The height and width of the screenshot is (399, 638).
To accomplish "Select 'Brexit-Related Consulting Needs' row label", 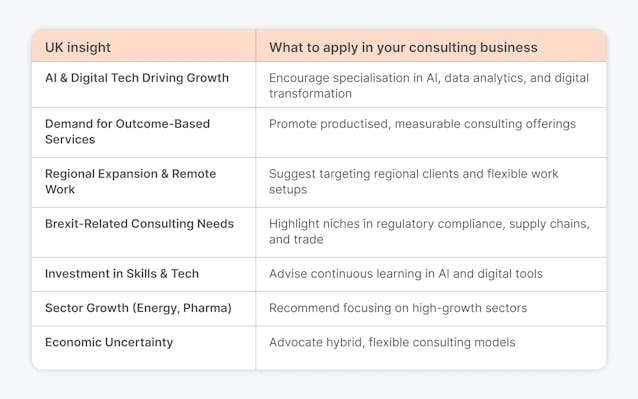I will 139,224.
